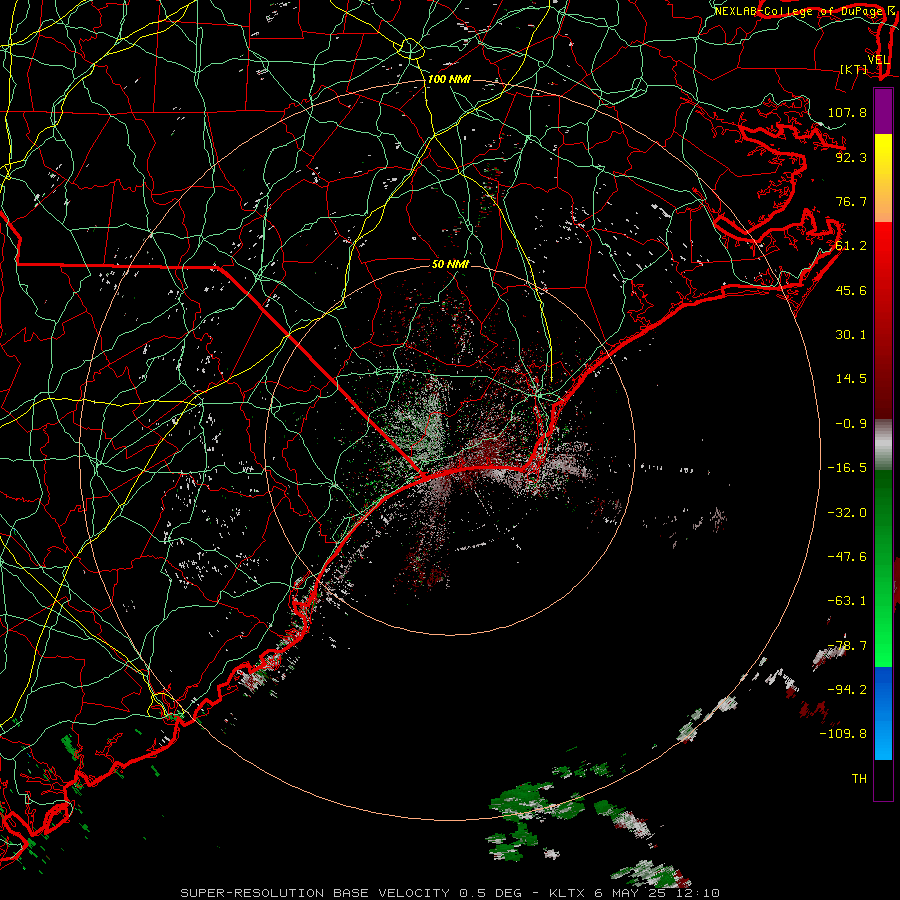Click the VEL legend title
Viewport: 900px width, 900px height.
878,60
